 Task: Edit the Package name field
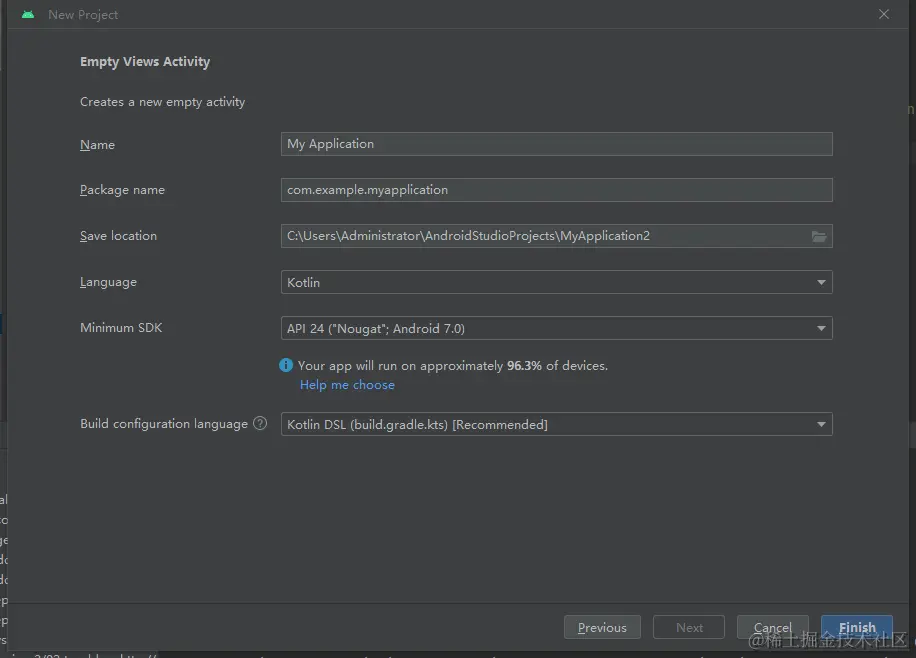pyautogui.click(x=556, y=190)
